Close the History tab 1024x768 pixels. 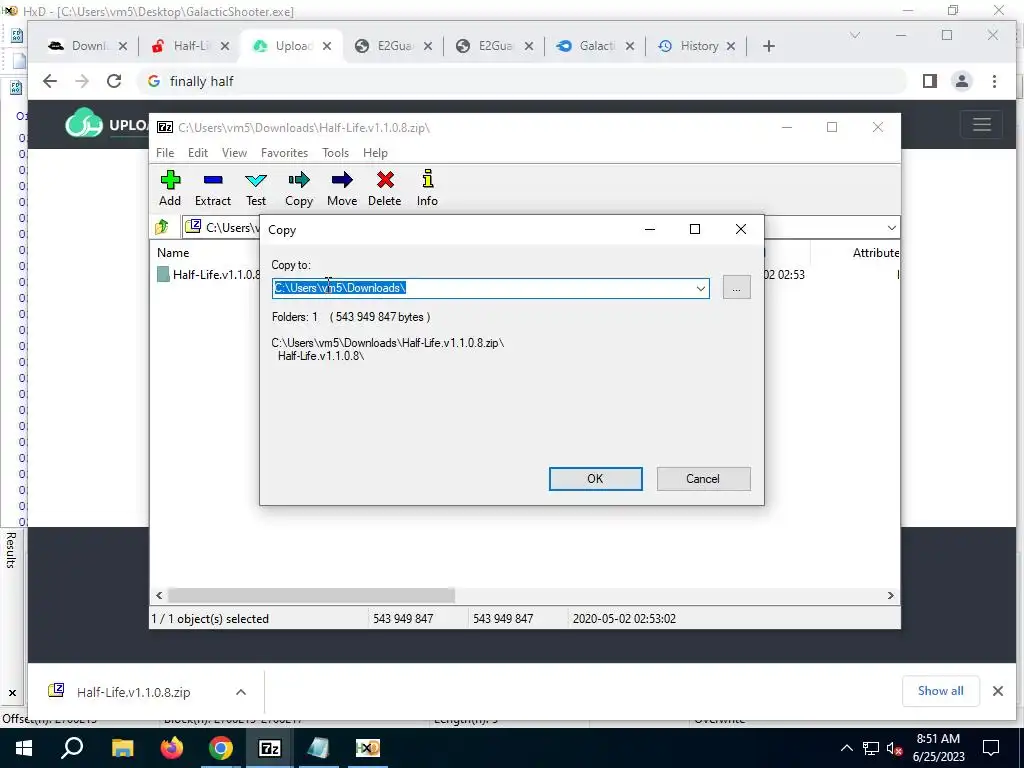point(731,46)
